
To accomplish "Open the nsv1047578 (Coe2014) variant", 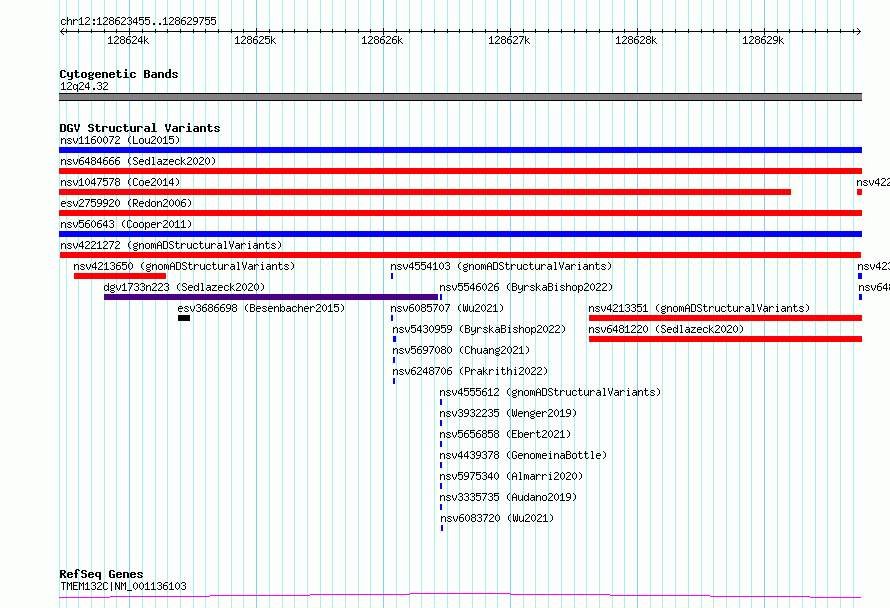I will pyautogui.click(x=425, y=192).
